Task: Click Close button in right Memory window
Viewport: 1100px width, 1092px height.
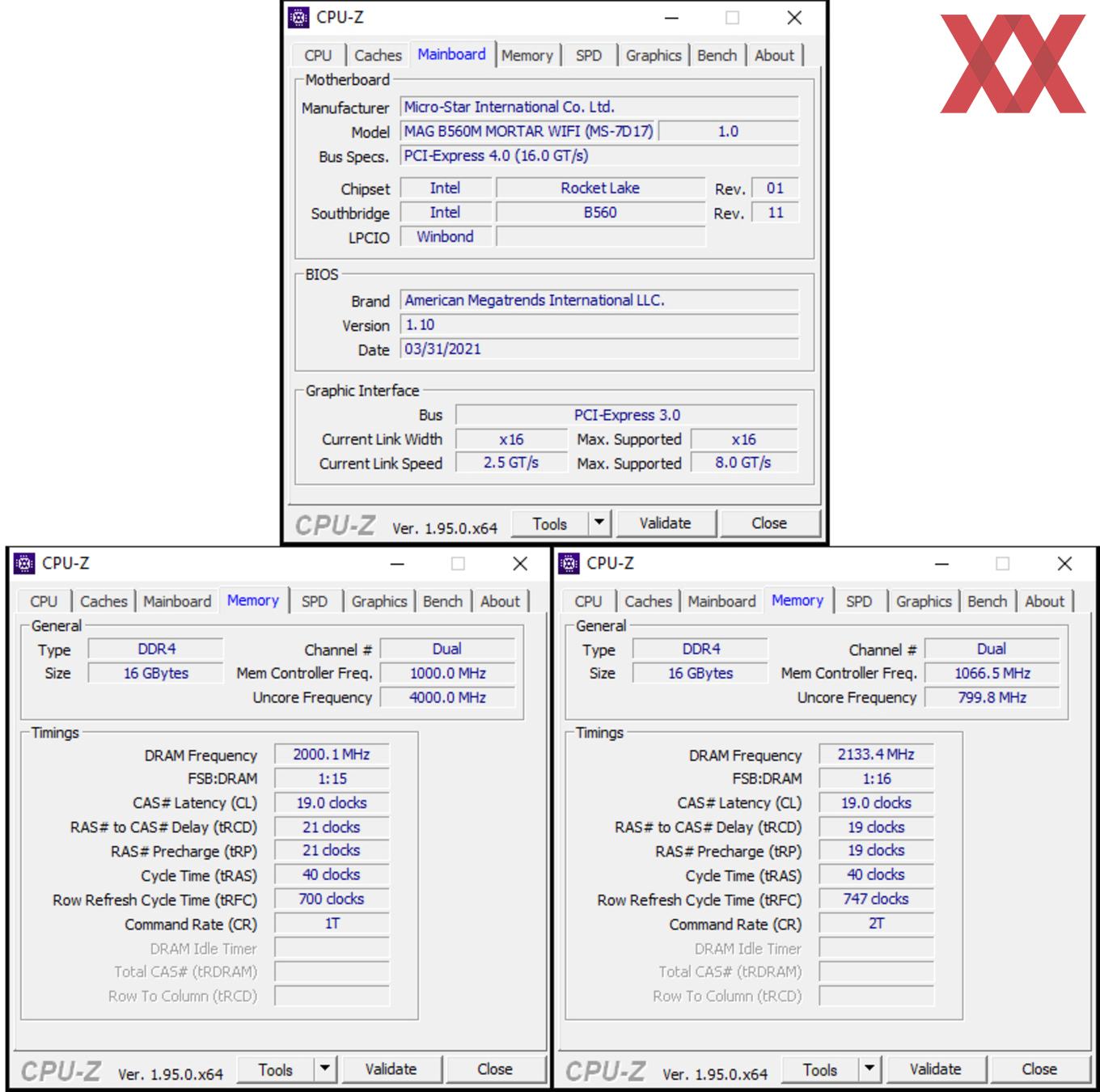Action: click(x=1039, y=1069)
